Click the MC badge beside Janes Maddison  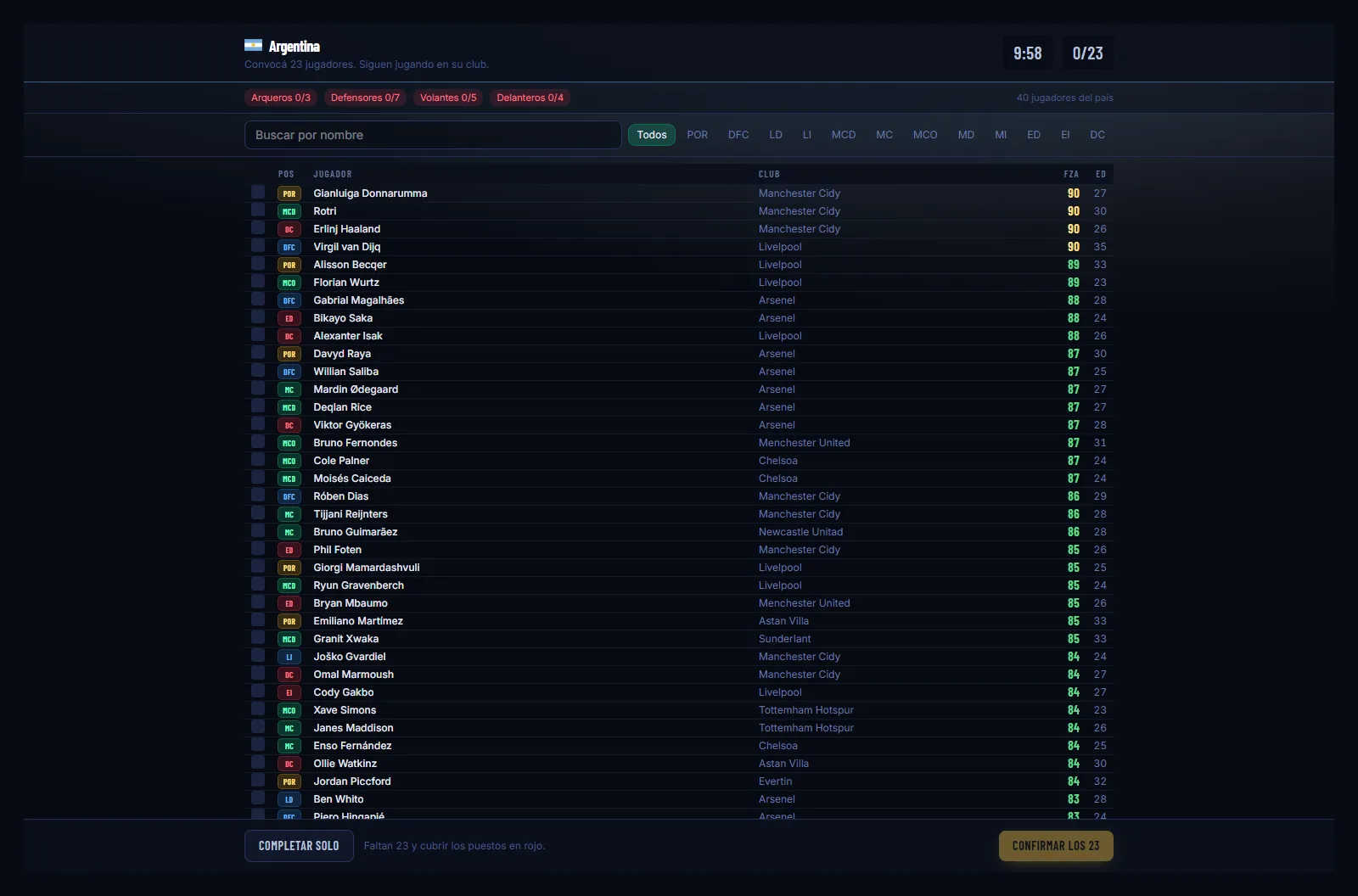[289, 728]
